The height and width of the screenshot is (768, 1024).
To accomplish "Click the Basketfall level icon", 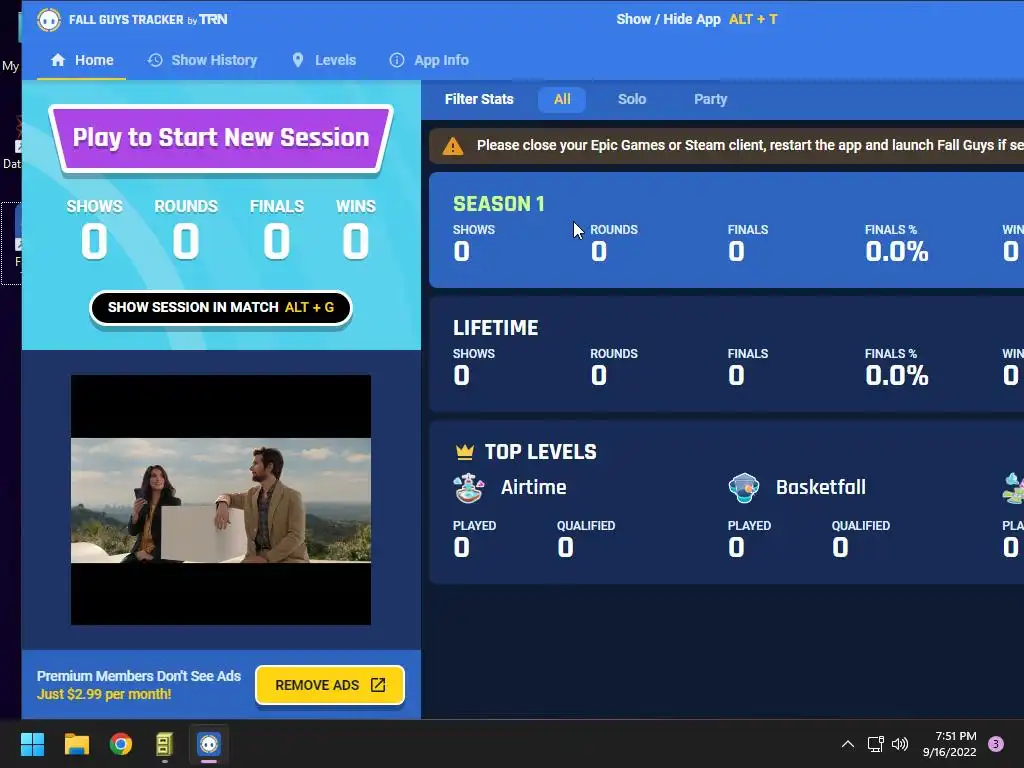I will [744, 488].
